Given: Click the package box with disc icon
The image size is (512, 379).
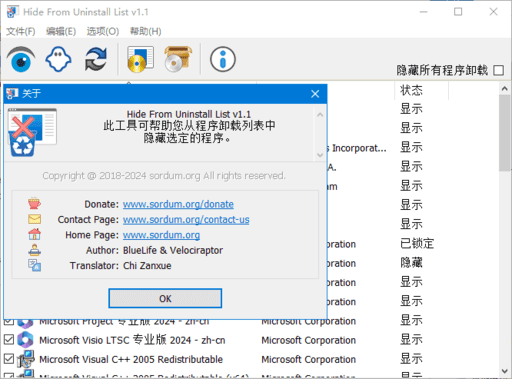Looking at the screenshot, I should (178, 59).
